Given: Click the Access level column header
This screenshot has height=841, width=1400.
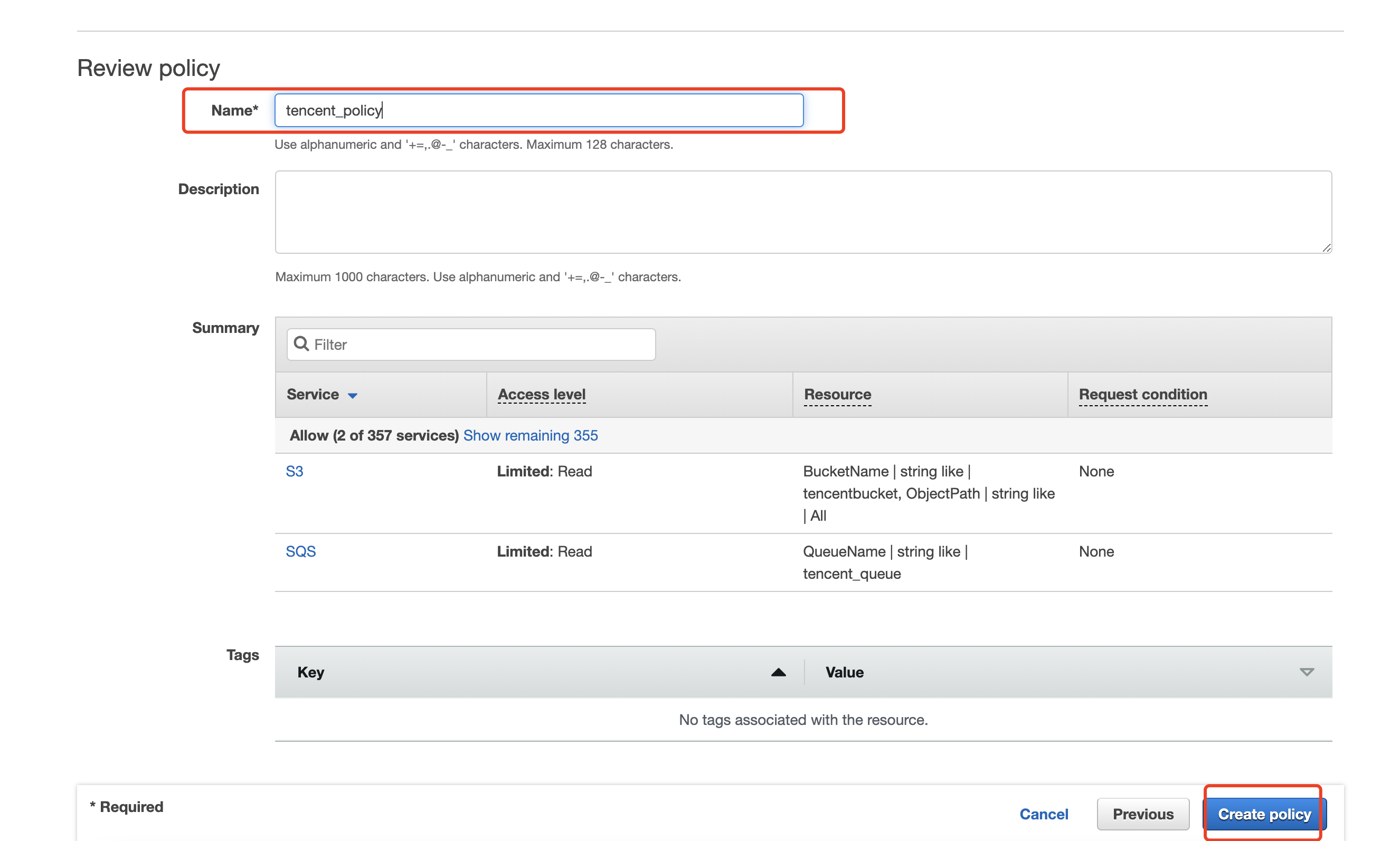Looking at the screenshot, I should pyautogui.click(x=542, y=395).
